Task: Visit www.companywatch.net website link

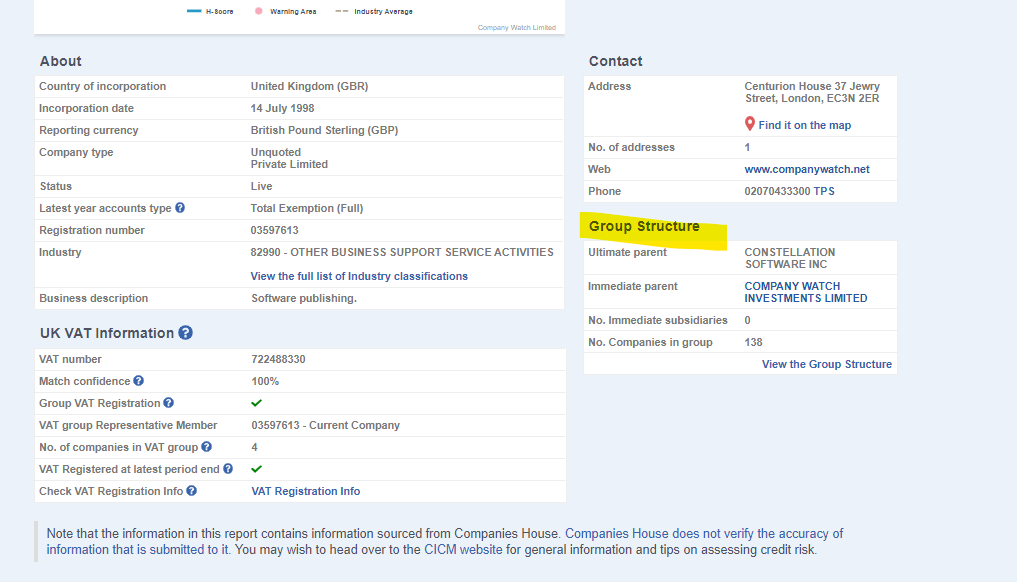Action: pos(807,169)
